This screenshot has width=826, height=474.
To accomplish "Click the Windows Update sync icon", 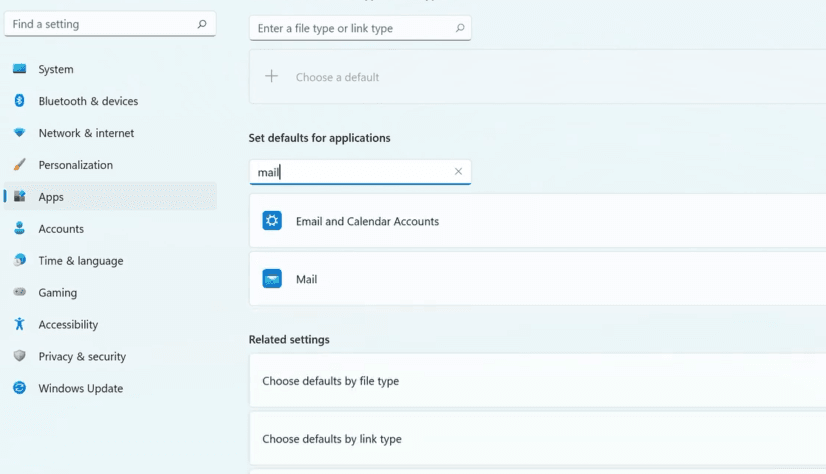I will tap(19, 388).
